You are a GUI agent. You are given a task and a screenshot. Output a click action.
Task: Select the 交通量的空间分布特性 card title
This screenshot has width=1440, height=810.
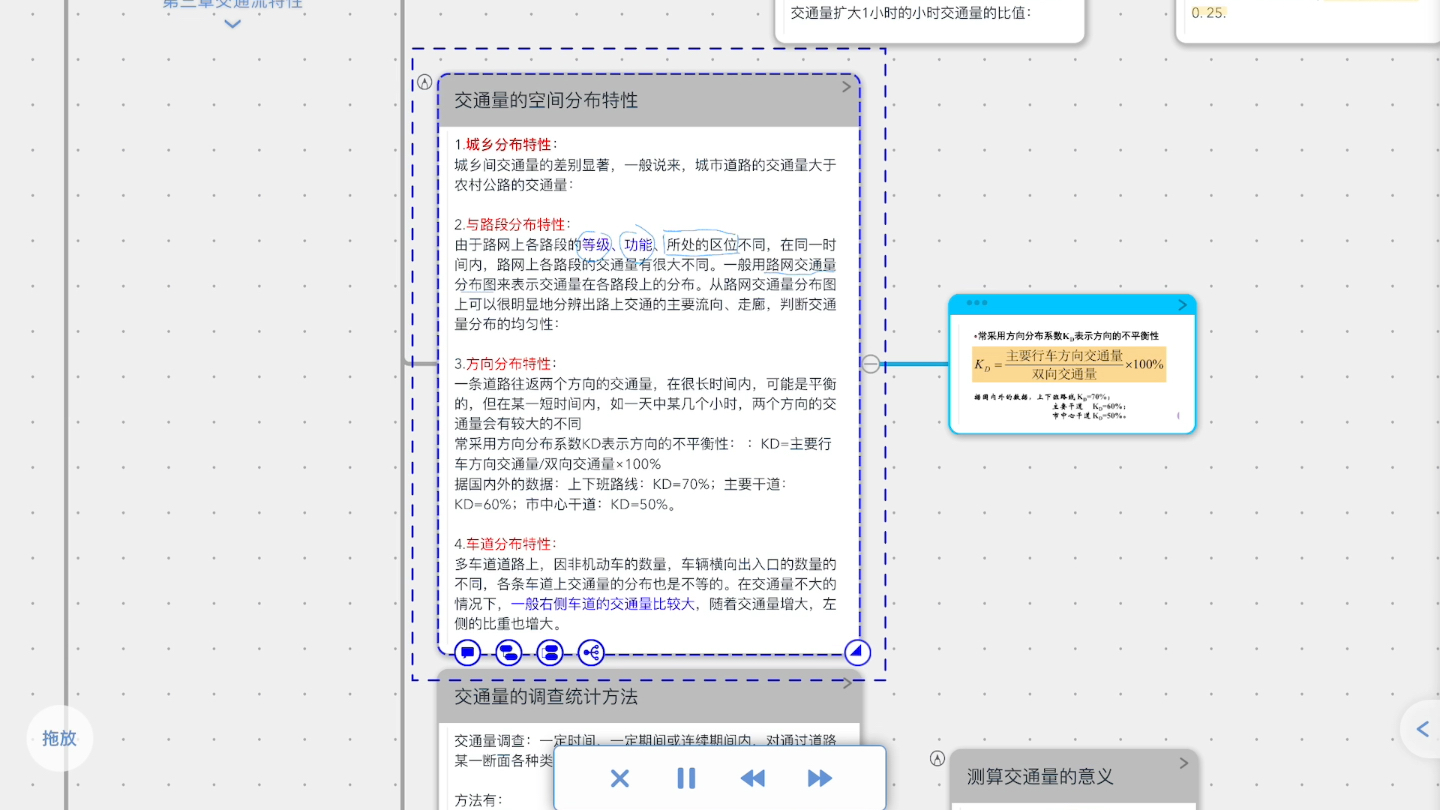pos(546,100)
